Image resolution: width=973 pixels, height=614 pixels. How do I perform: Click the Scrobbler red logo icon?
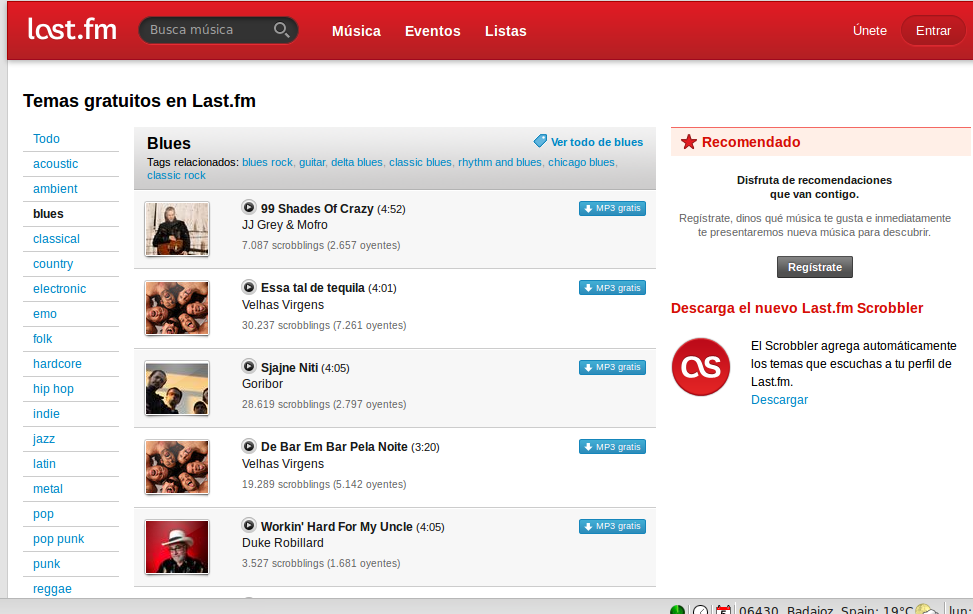pos(701,367)
